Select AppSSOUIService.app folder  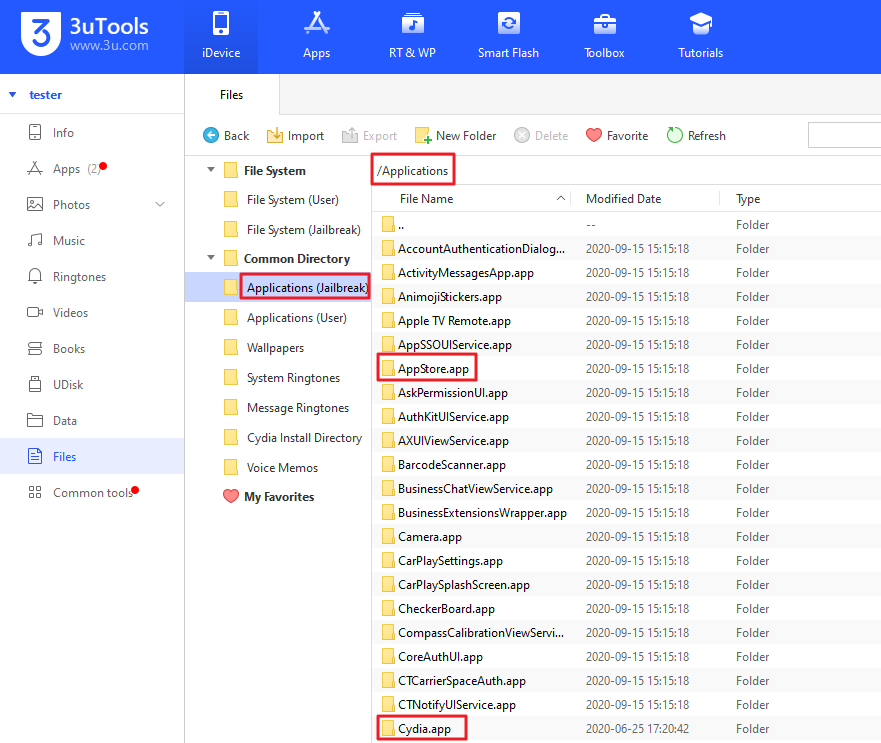pos(626,345)
